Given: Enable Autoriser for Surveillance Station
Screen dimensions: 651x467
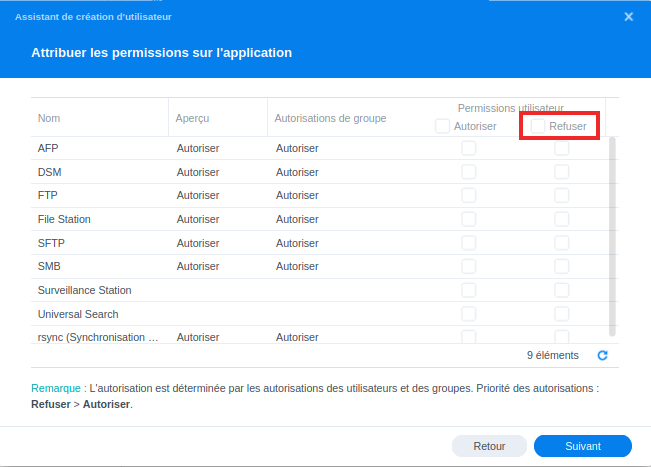Looking at the screenshot, I should [x=468, y=290].
